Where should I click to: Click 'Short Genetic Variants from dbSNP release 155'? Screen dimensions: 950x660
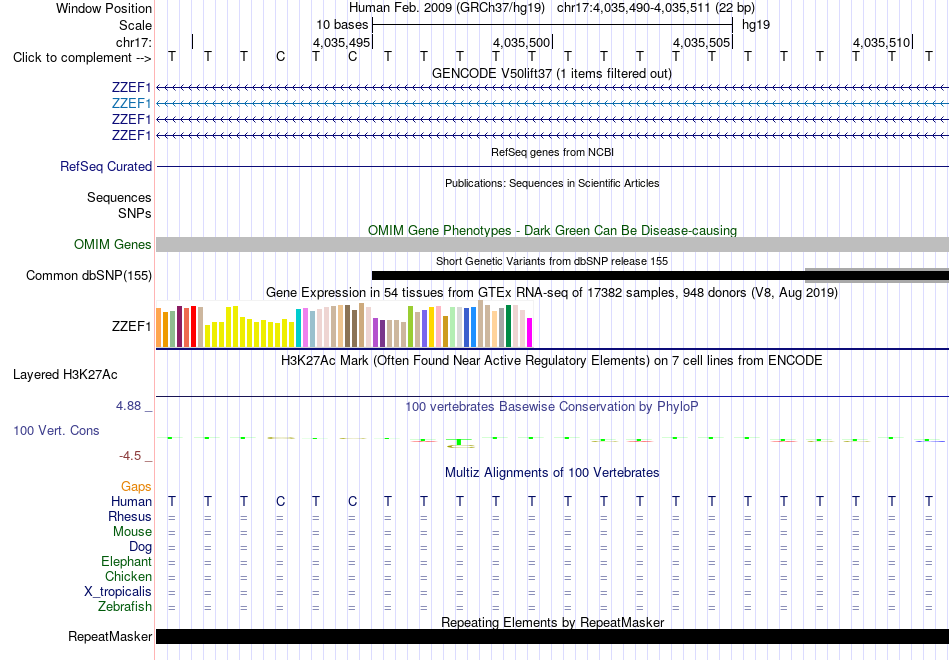coord(551,261)
